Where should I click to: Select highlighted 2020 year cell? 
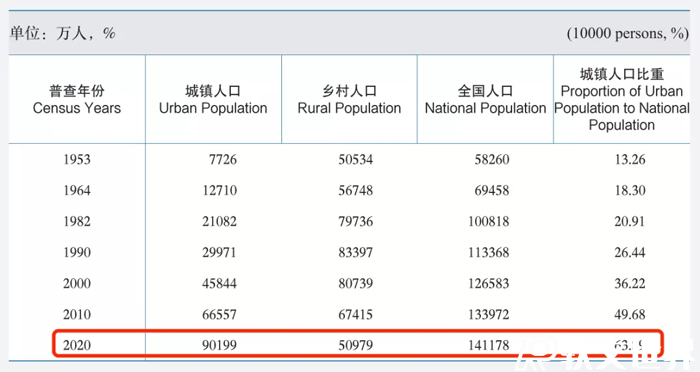77,345
